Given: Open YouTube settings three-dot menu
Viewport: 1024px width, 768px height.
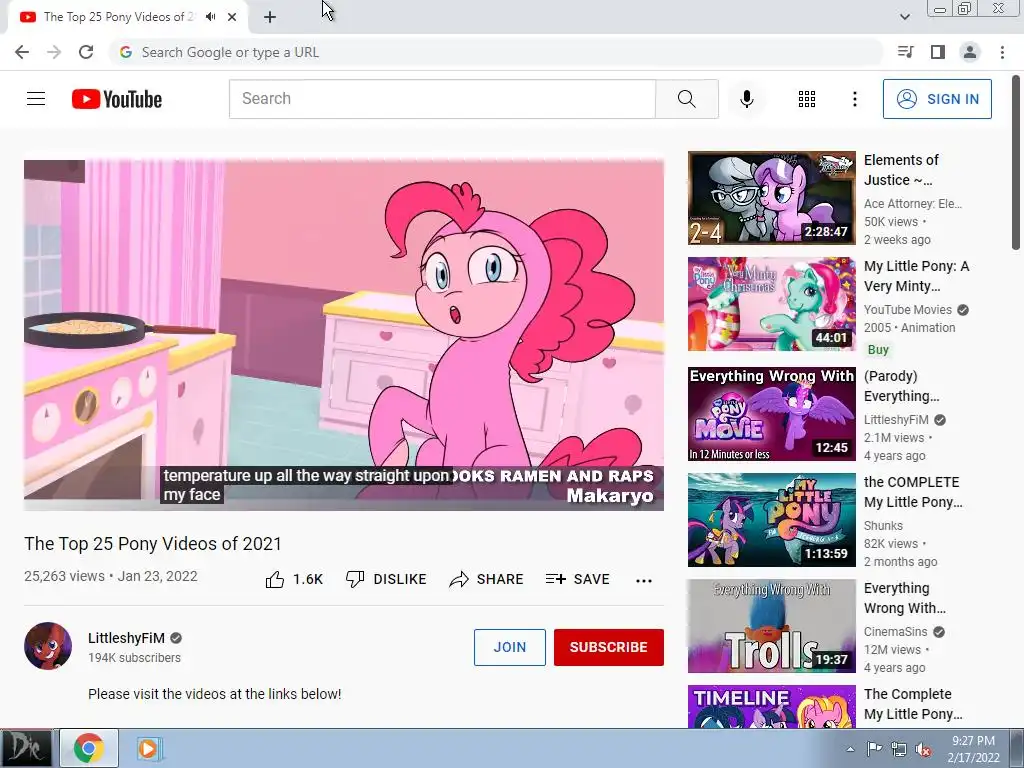Looking at the screenshot, I should point(854,99).
